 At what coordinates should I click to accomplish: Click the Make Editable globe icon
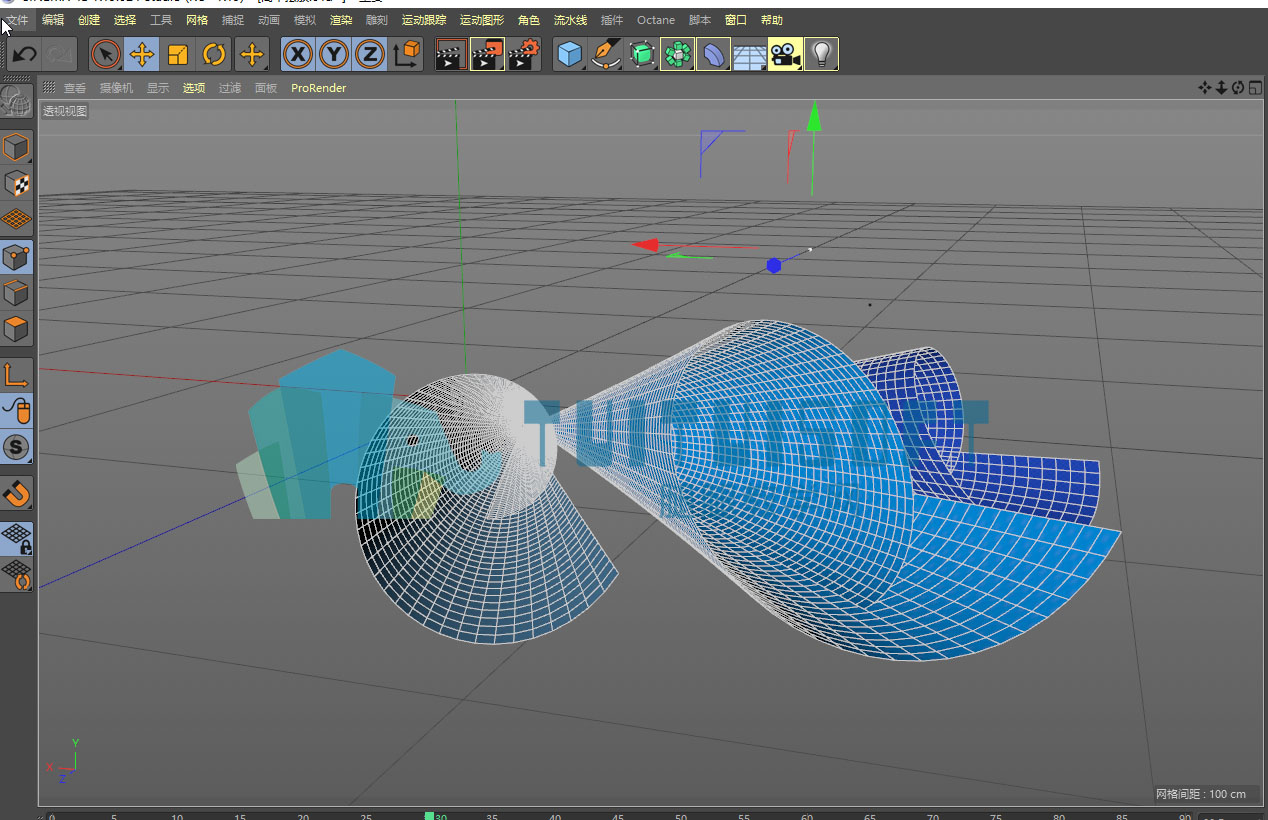click(16, 102)
